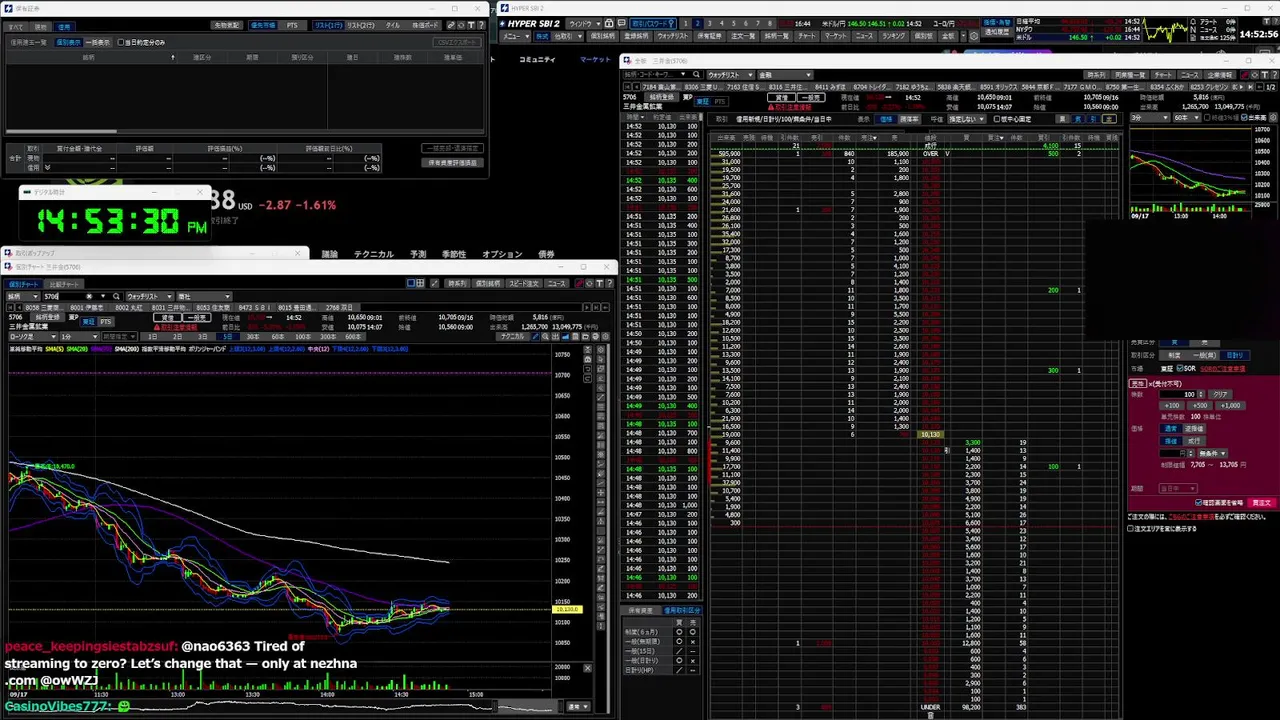Screen dimensions: 1280x720
Task: Click the zoom magnifier icon next to テクニカル
Action: [x=545, y=336]
